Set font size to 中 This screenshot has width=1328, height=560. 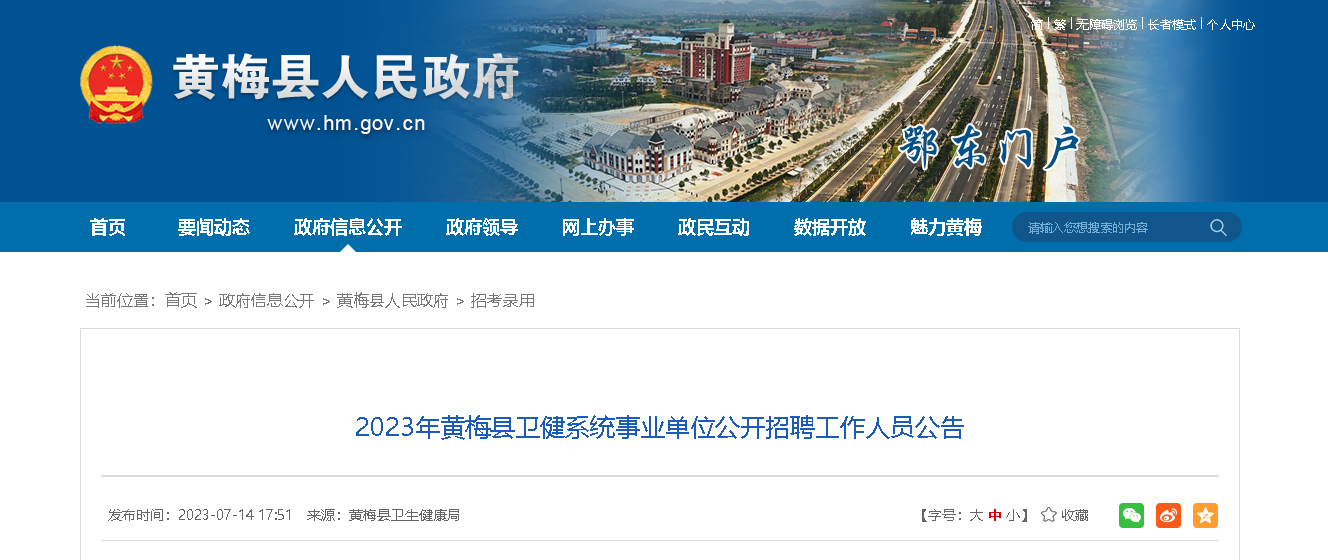click(995, 515)
